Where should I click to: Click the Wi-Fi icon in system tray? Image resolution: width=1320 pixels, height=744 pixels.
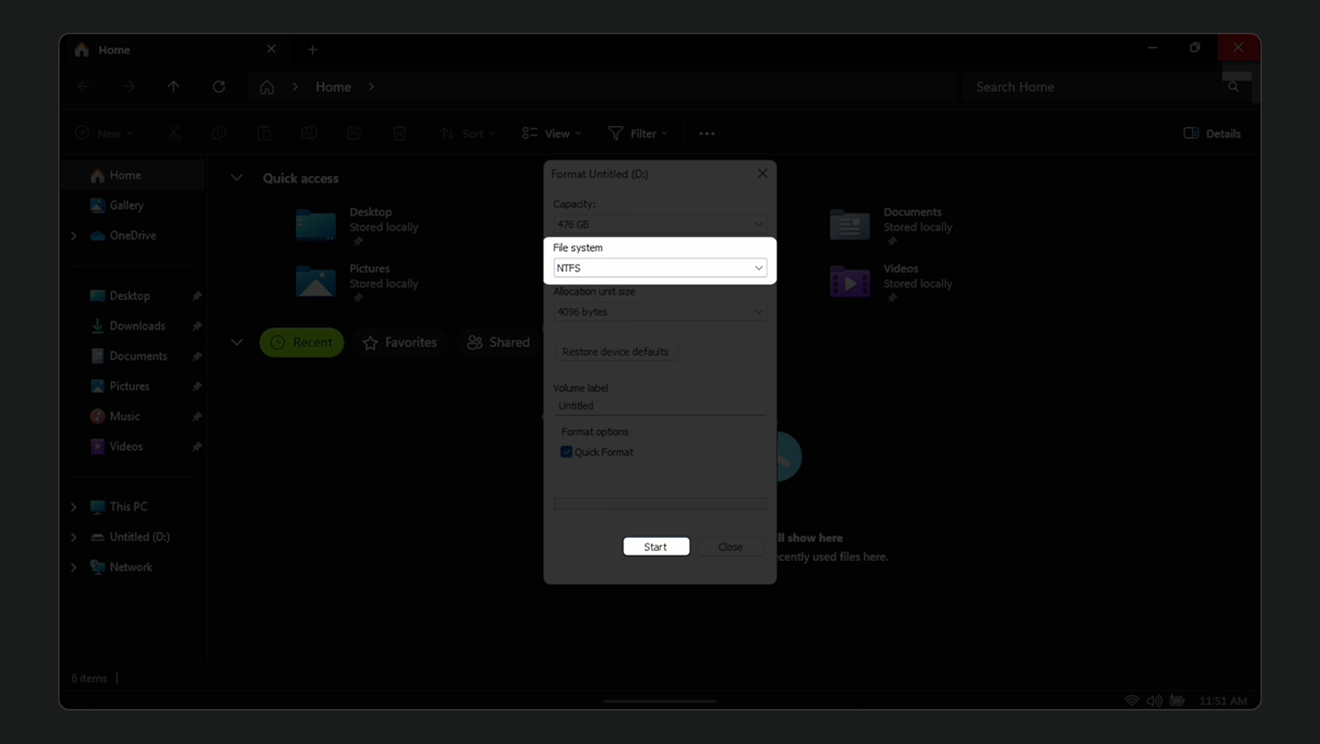point(1132,700)
